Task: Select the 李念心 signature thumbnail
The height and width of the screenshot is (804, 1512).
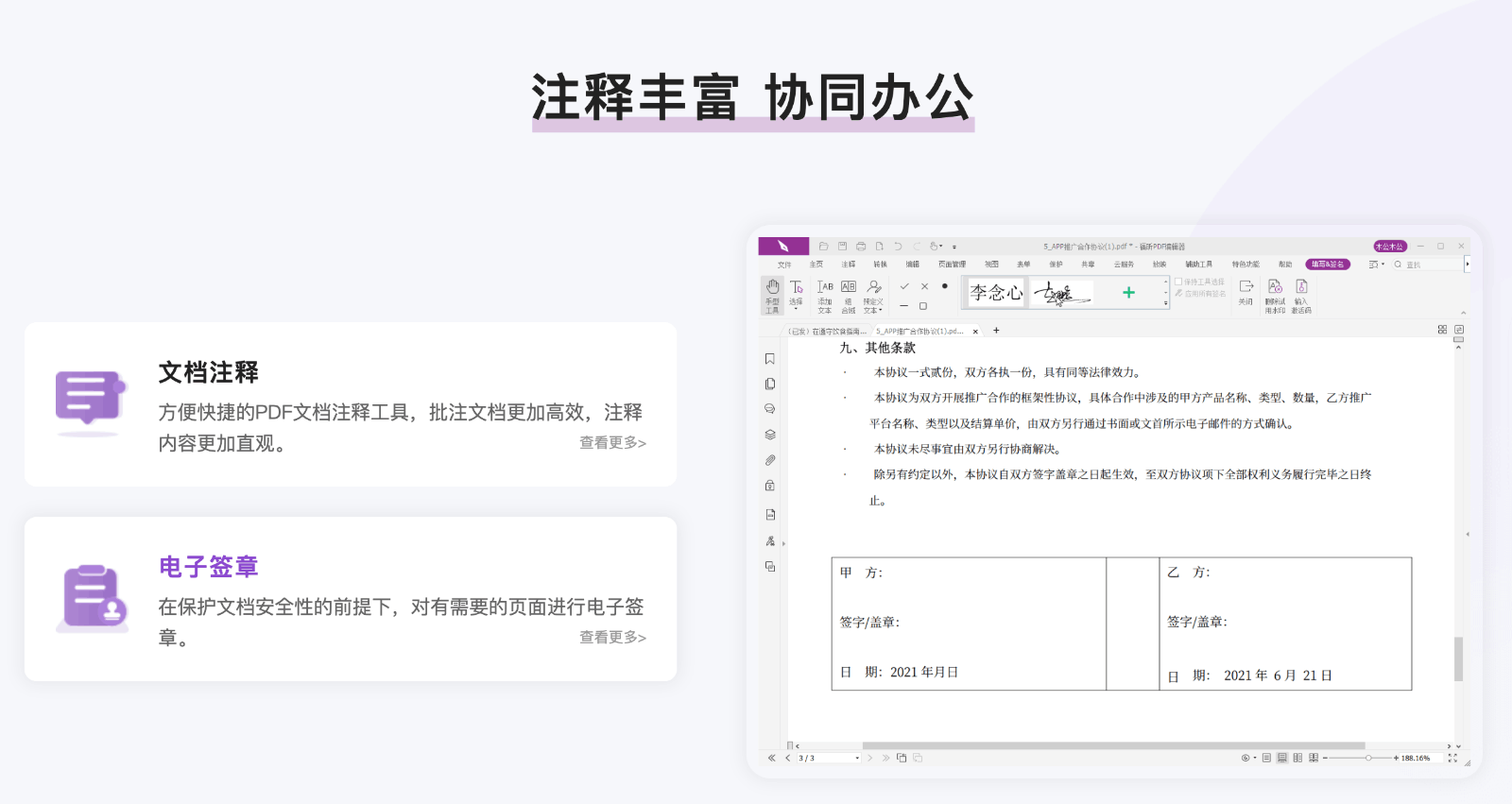Action: (996, 293)
